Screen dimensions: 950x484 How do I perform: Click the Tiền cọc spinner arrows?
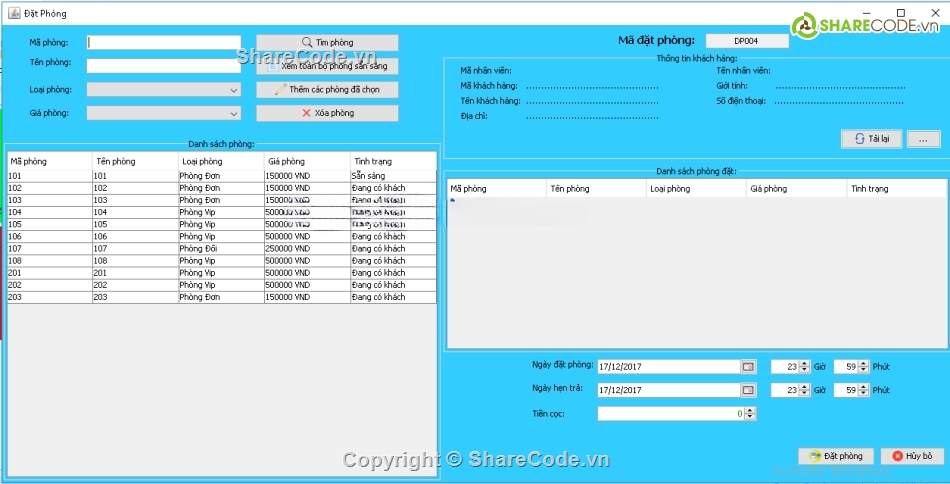750,414
